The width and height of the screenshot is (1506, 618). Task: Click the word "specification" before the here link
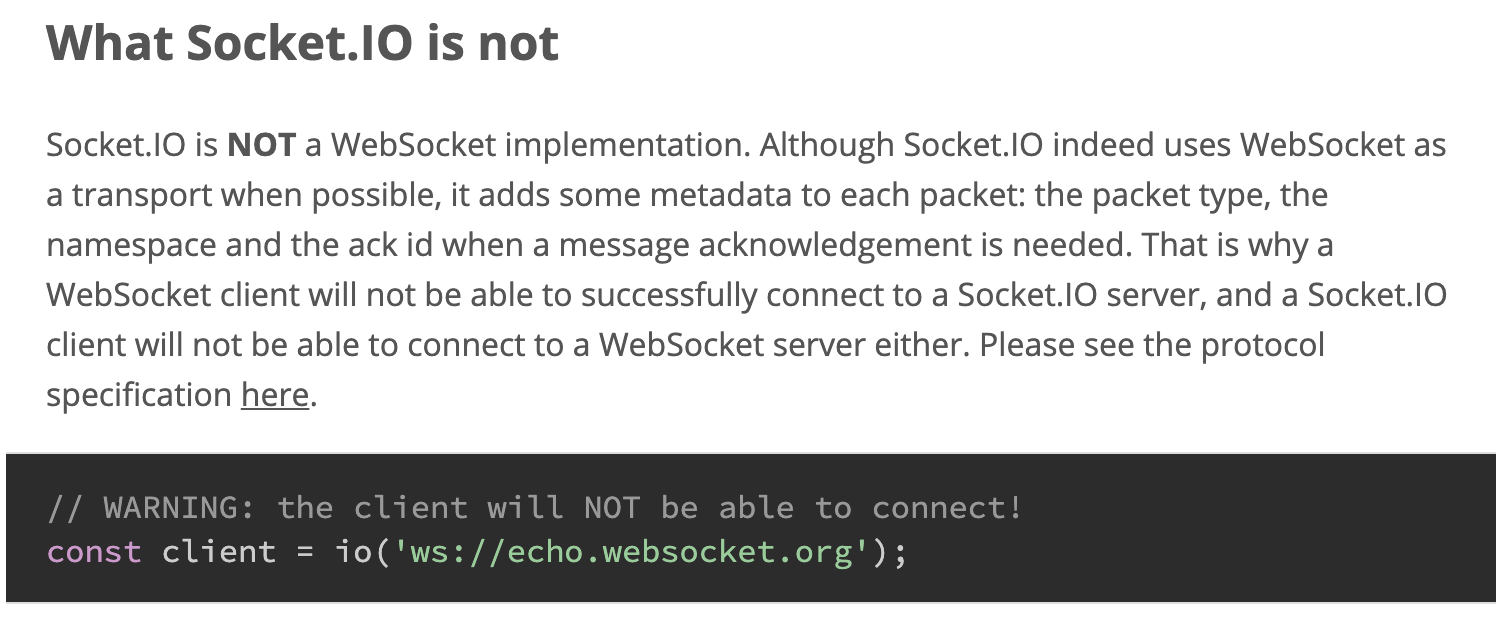(139, 396)
